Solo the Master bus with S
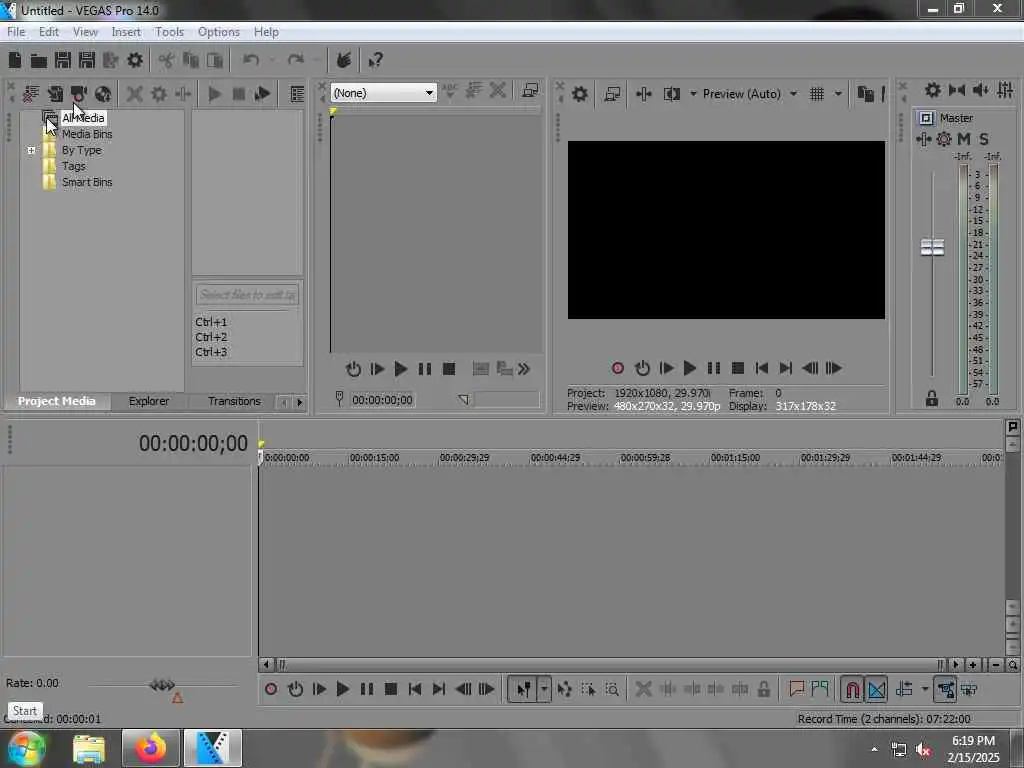This screenshot has width=1024, height=768. pyautogui.click(x=984, y=139)
